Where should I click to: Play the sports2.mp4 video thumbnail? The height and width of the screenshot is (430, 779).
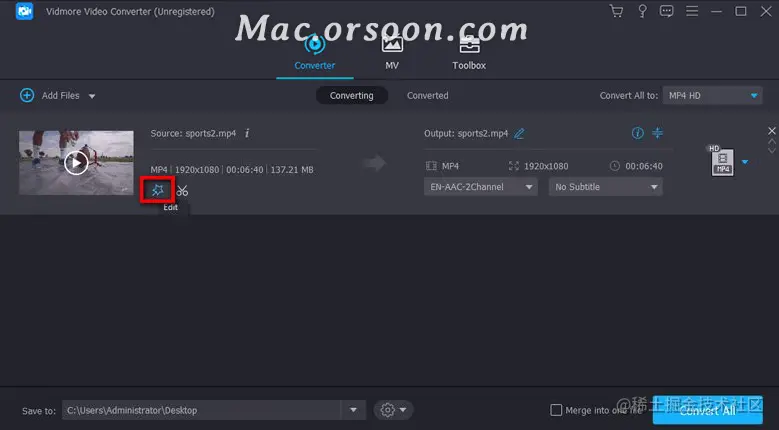point(76,162)
